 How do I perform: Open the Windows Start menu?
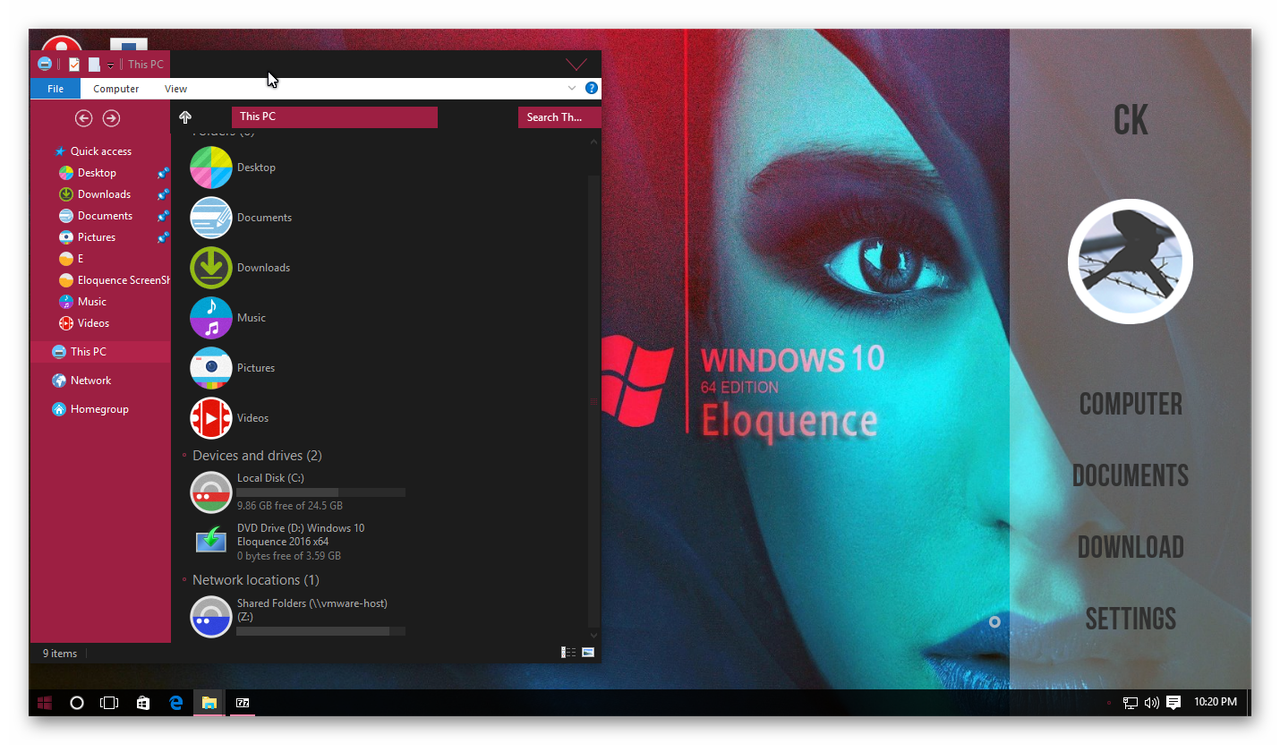[44, 703]
